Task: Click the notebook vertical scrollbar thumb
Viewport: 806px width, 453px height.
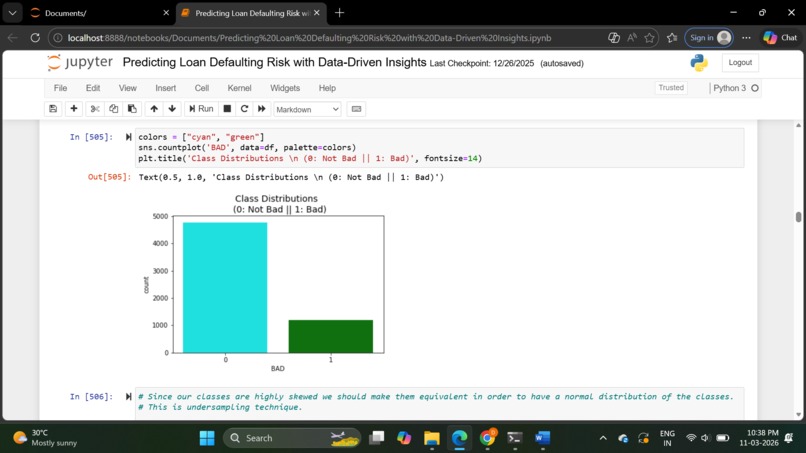Action: 798,217
